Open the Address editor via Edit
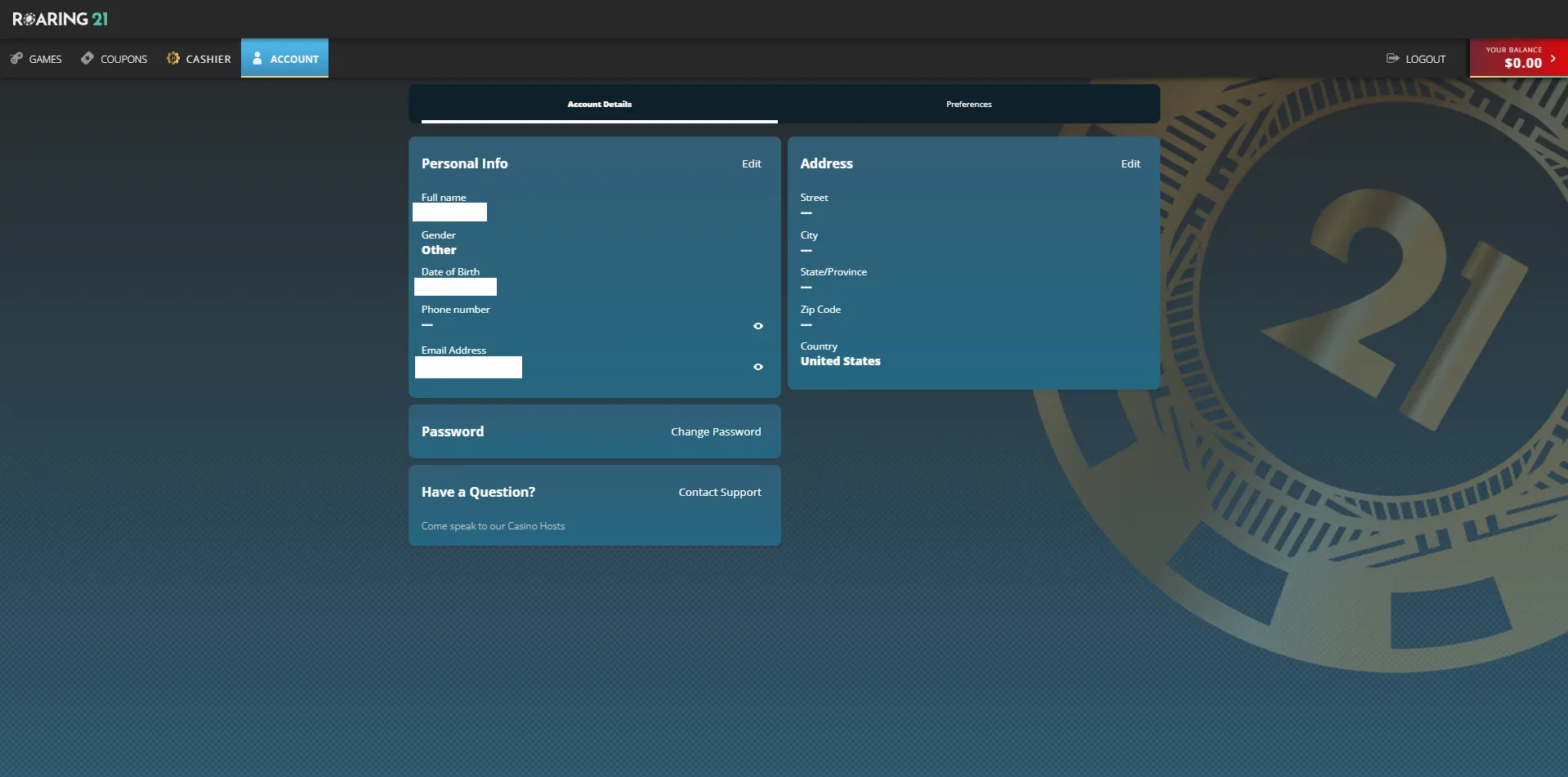Screen dimensions: 1568x777 [1130, 163]
